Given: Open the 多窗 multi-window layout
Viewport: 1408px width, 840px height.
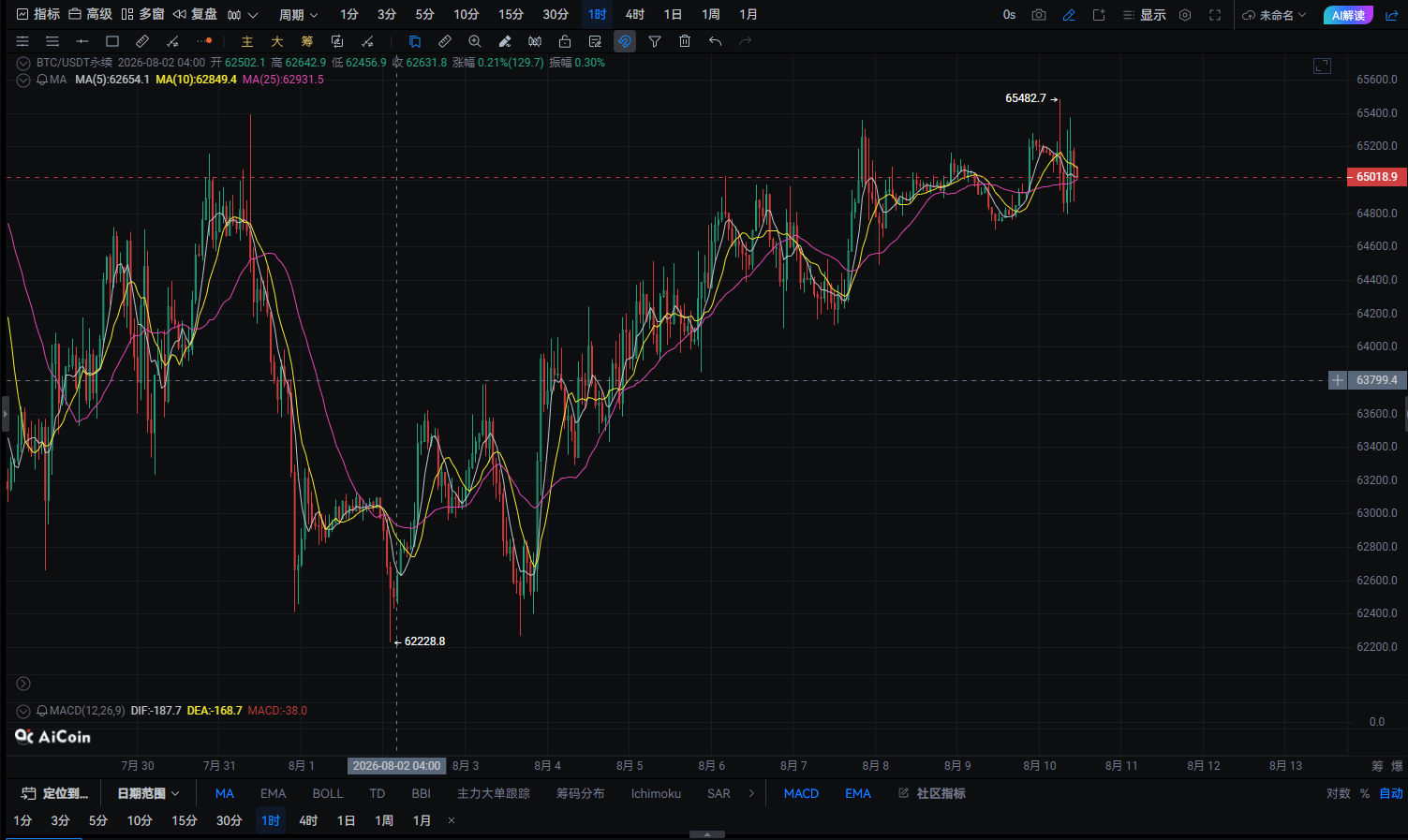Looking at the screenshot, I should coord(143,14).
